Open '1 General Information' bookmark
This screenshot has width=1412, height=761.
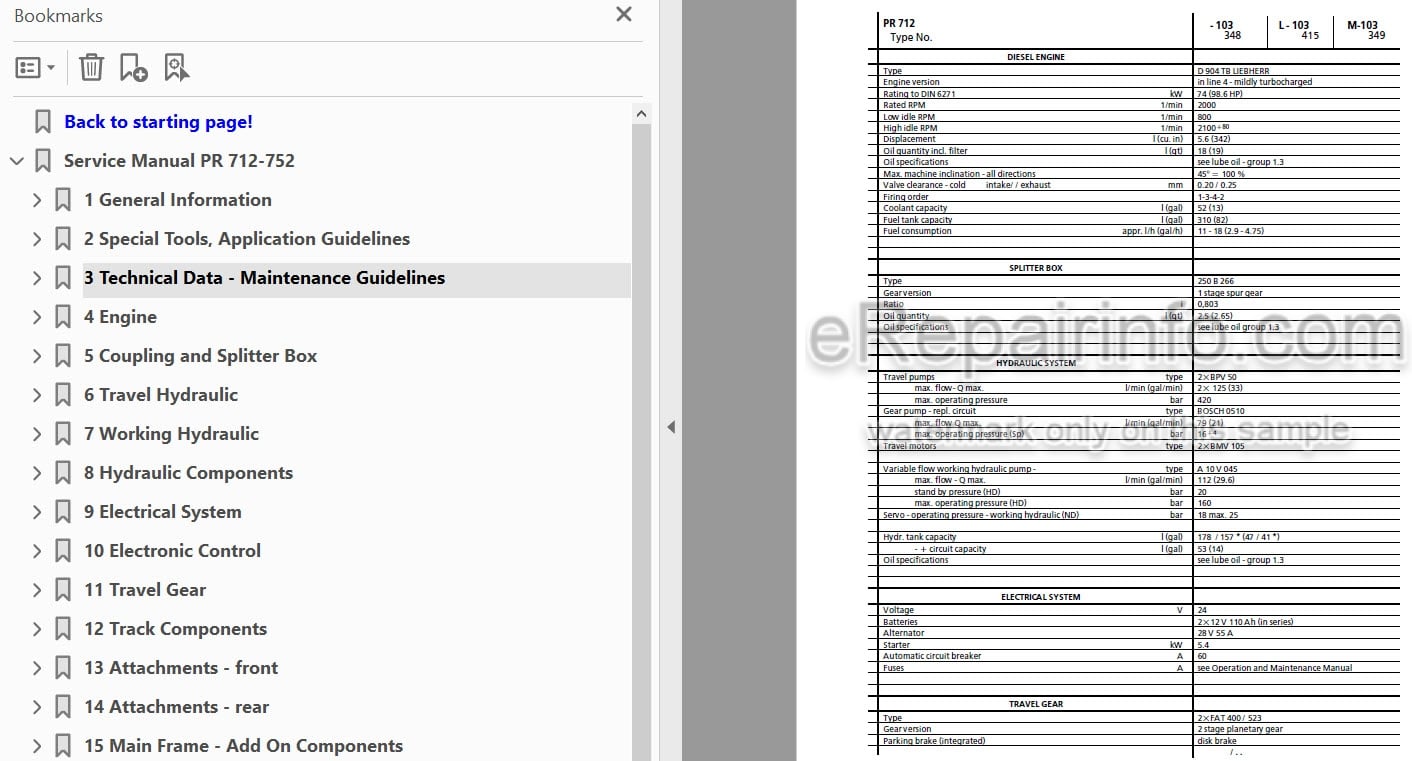point(178,200)
